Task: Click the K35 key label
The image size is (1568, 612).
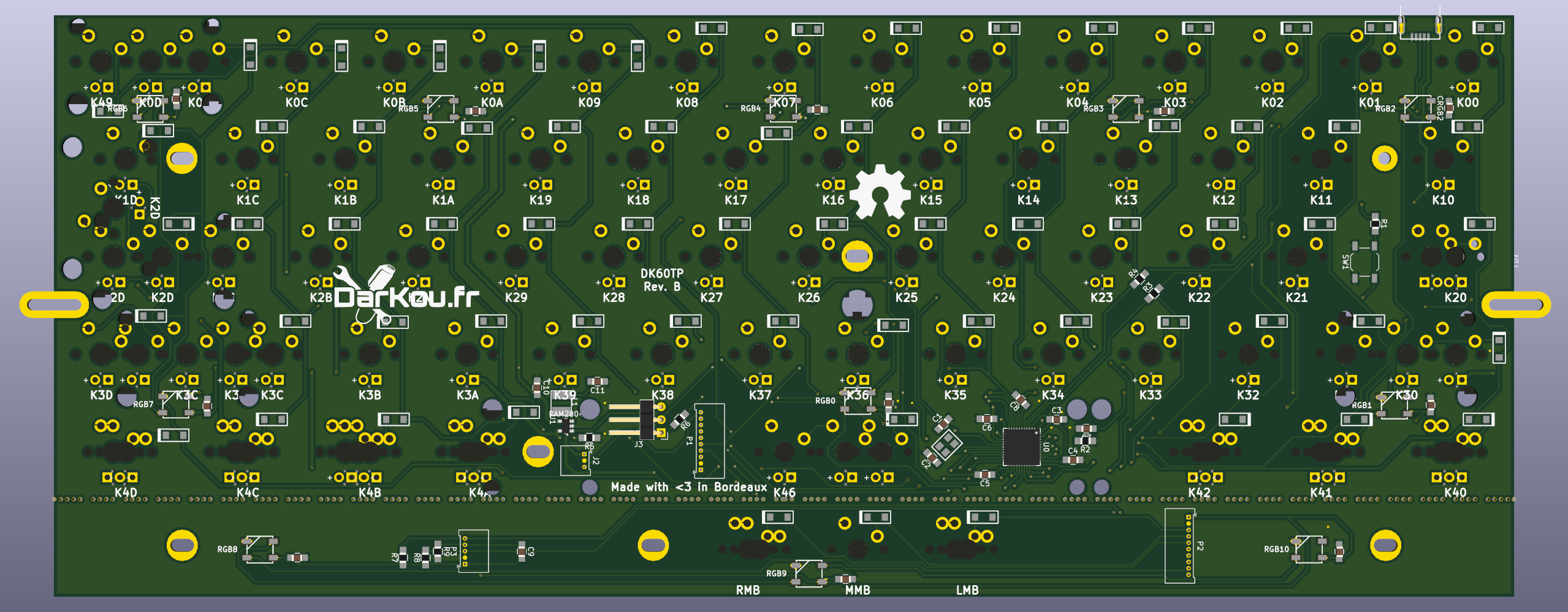Action: point(955,395)
